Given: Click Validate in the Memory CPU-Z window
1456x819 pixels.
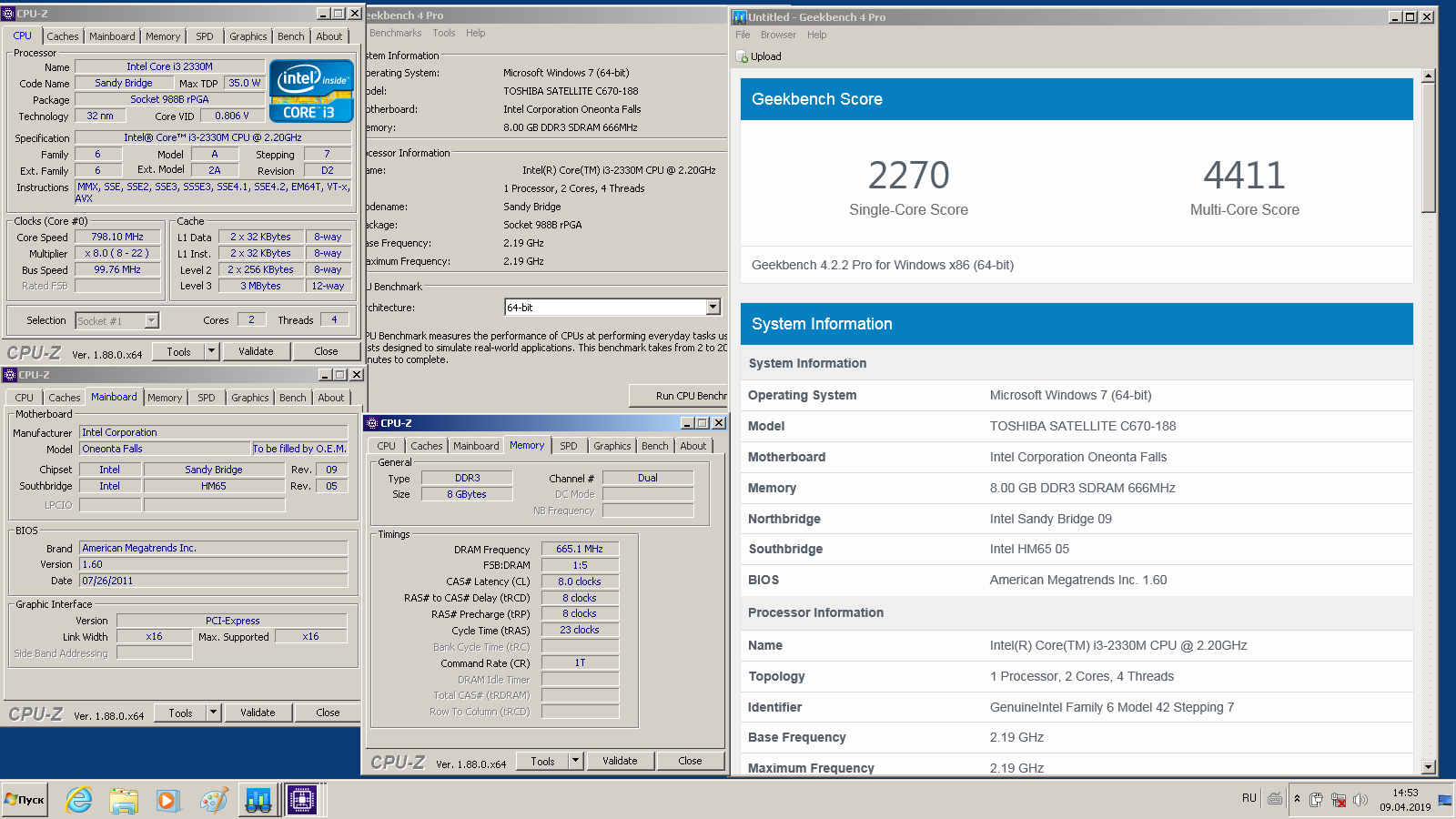Looking at the screenshot, I should (x=620, y=761).
